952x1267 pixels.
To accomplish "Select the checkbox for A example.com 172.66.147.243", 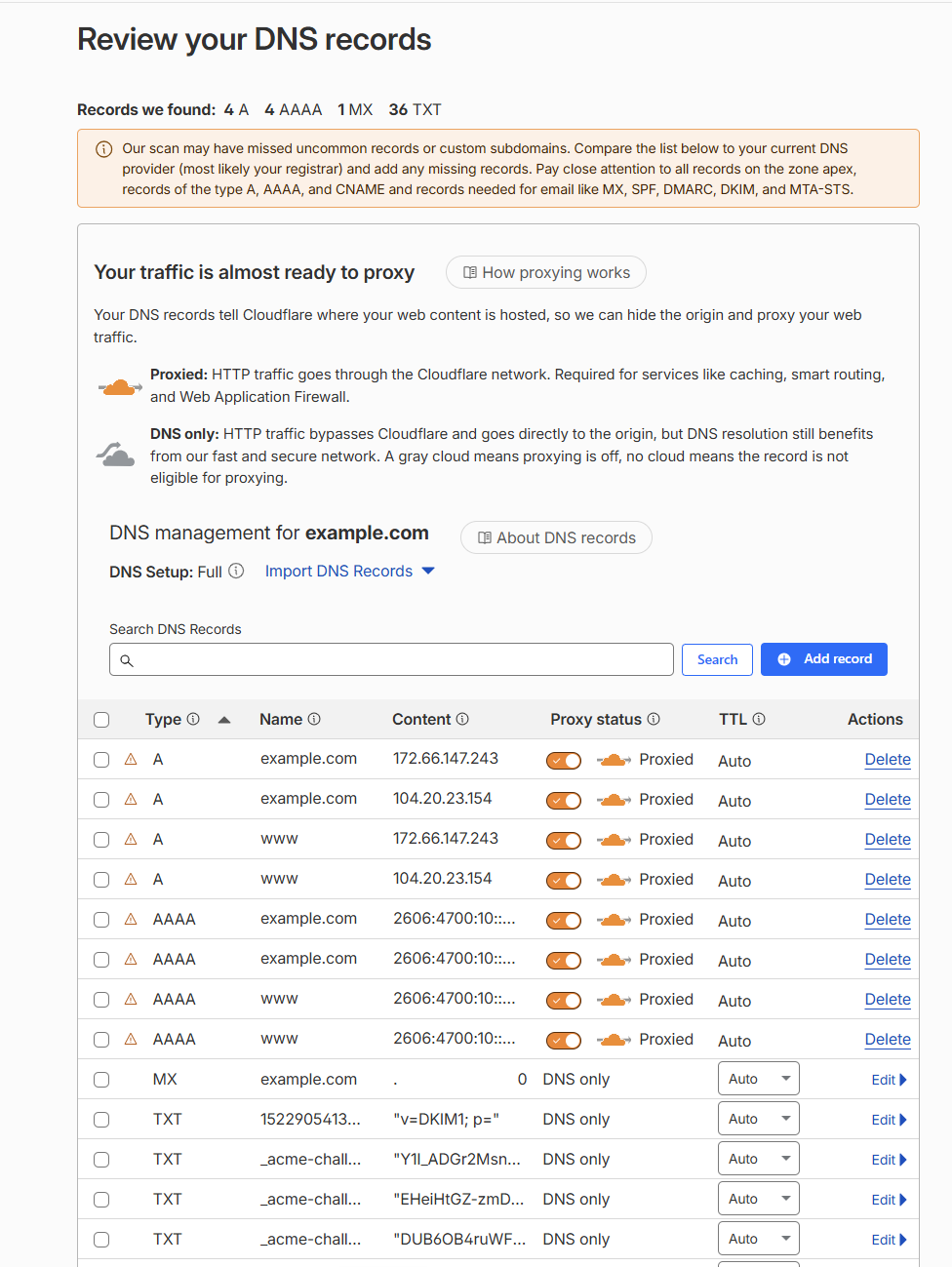I will (x=101, y=760).
